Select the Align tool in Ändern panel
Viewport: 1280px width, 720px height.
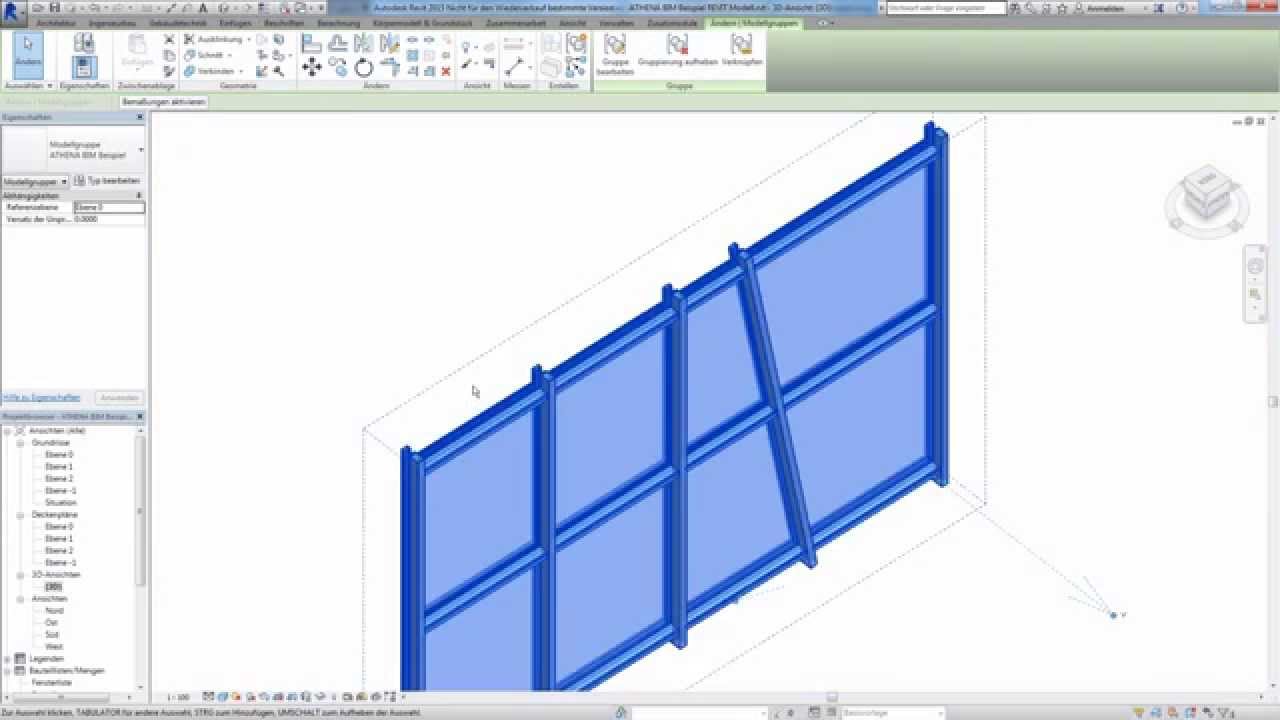point(312,43)
